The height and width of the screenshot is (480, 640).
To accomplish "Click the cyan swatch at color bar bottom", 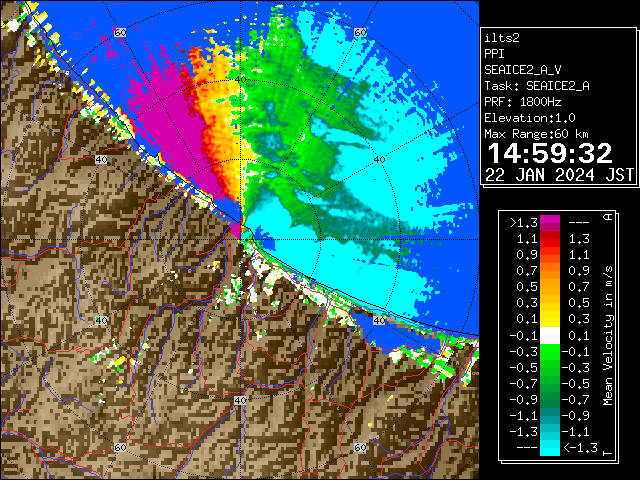I will click(550, 447).
